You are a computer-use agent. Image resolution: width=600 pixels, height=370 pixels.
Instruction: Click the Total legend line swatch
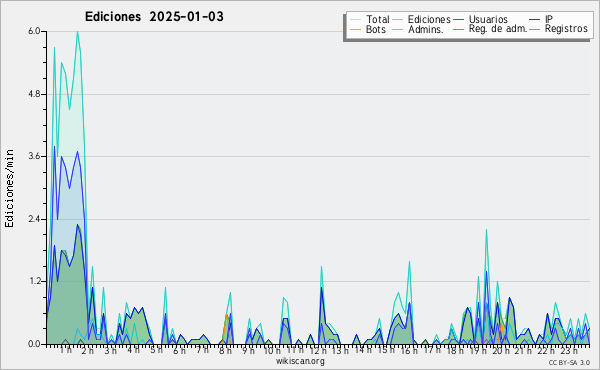click(x=355, y=20)
